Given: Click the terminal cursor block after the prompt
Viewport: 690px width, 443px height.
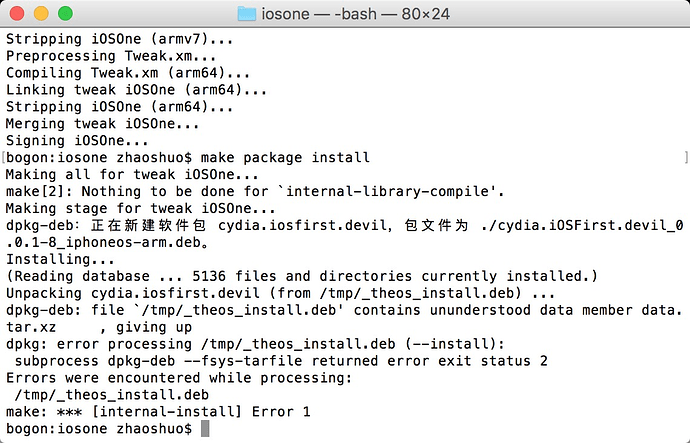Looking at the screenshot, I should 205,428.
